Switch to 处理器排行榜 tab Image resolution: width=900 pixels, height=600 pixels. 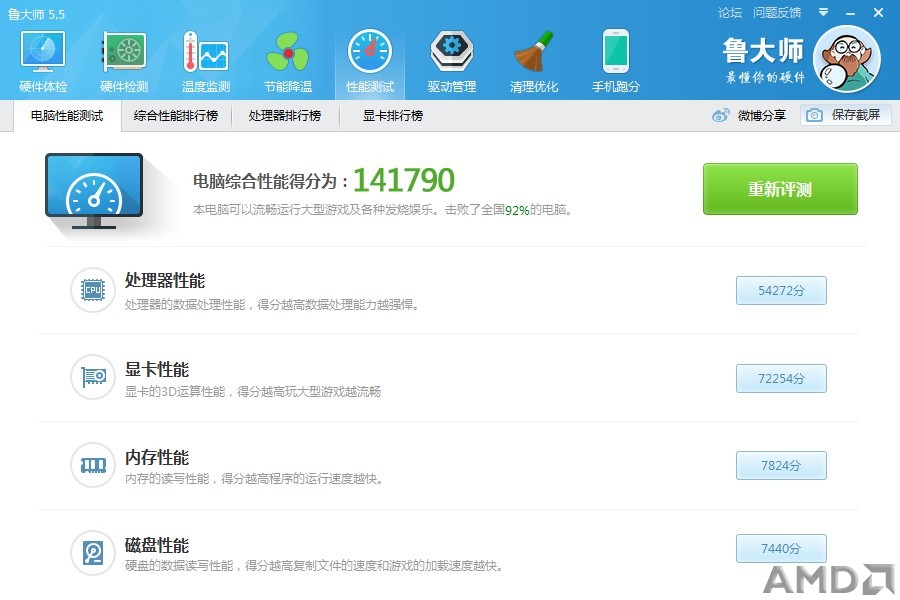[x=285, y=116]
